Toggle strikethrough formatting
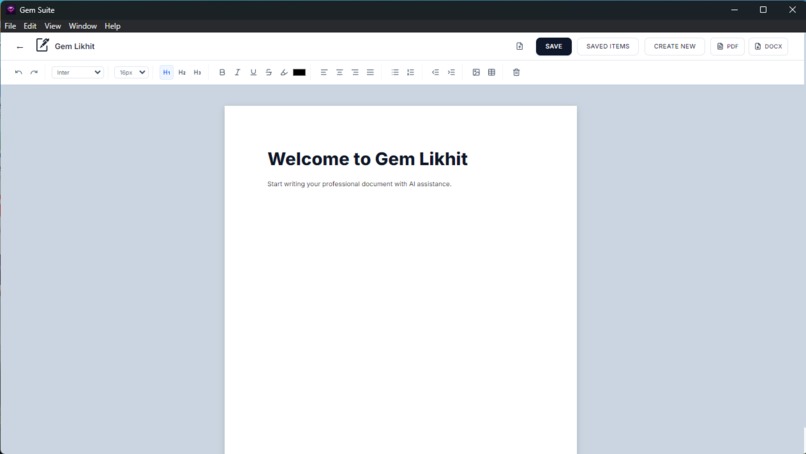806x454 pixels. pyautogui.click(x=268, y=72)
